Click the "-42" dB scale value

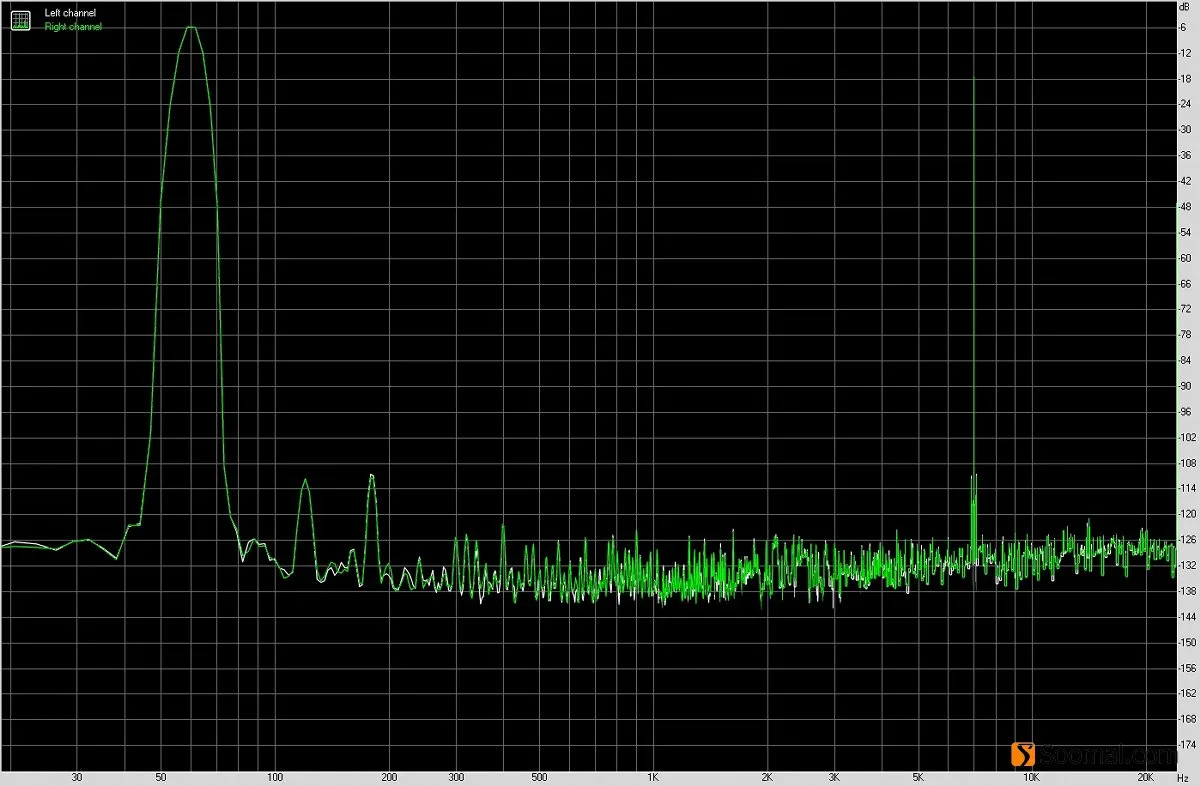(1185, 181)
